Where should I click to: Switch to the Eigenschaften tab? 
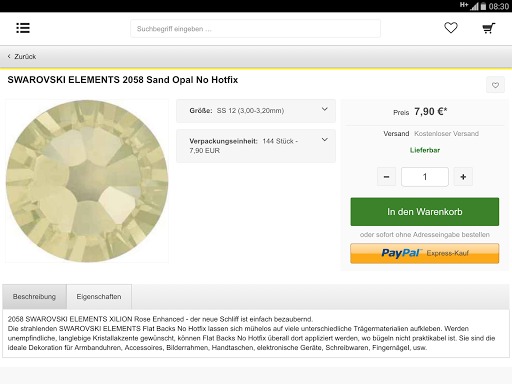point(99,297)
